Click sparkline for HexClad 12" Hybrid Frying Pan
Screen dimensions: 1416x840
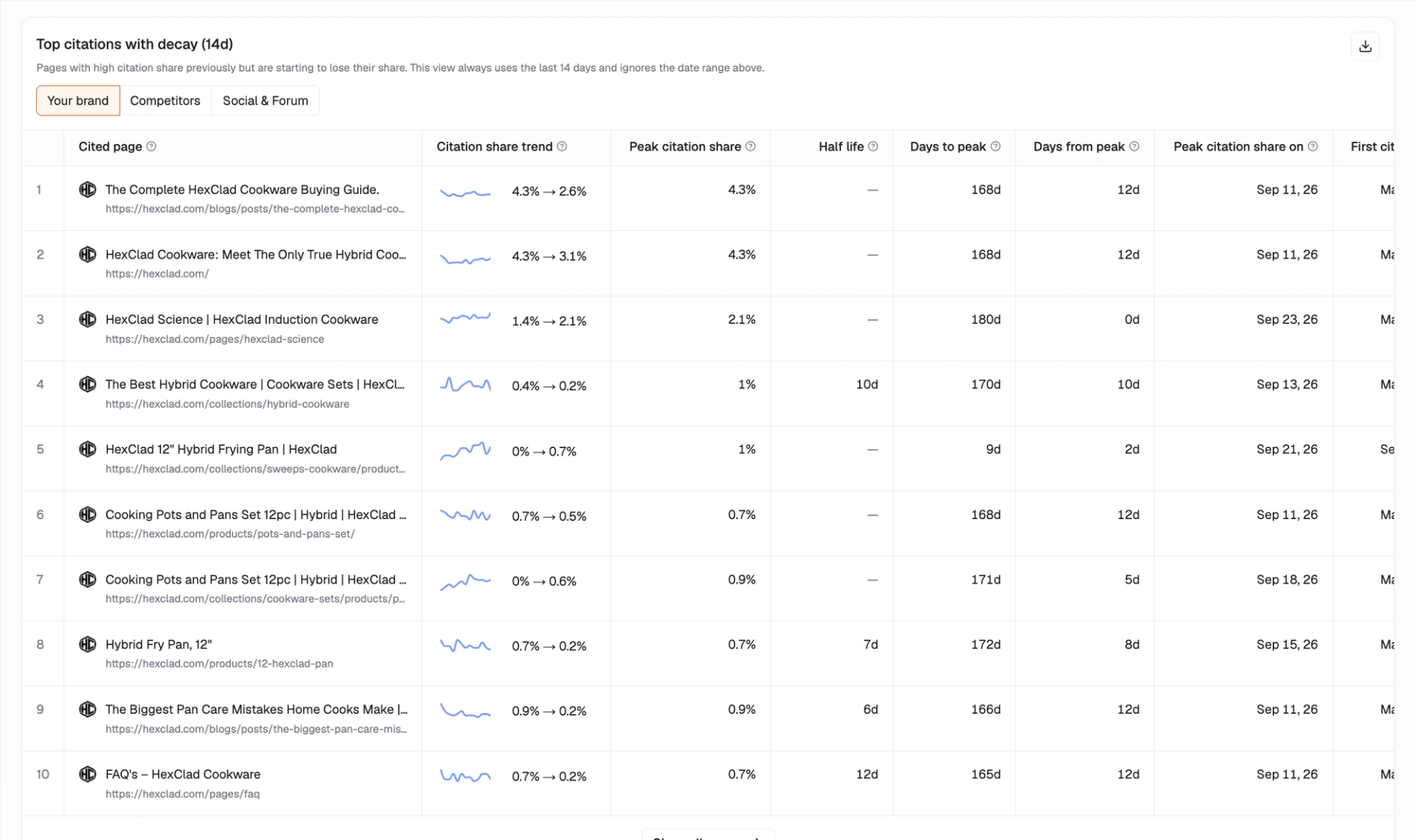point(465,450)
